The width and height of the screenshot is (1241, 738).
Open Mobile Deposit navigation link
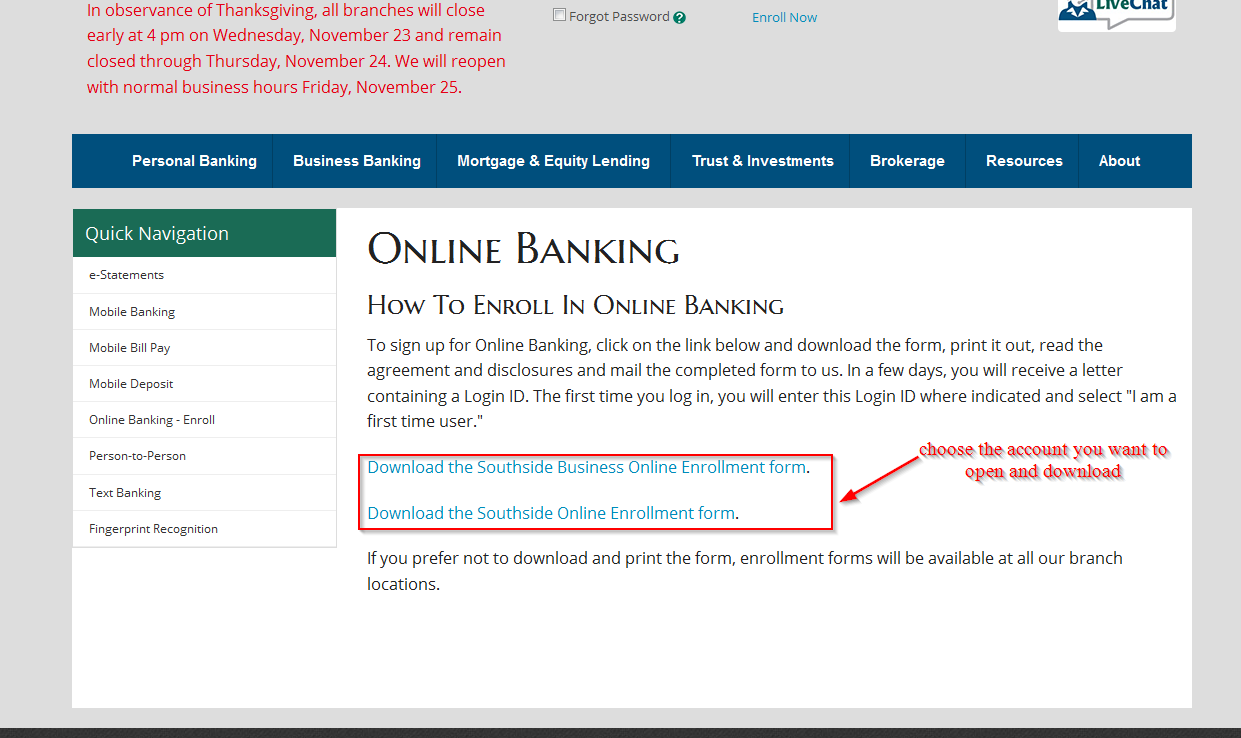204,384
